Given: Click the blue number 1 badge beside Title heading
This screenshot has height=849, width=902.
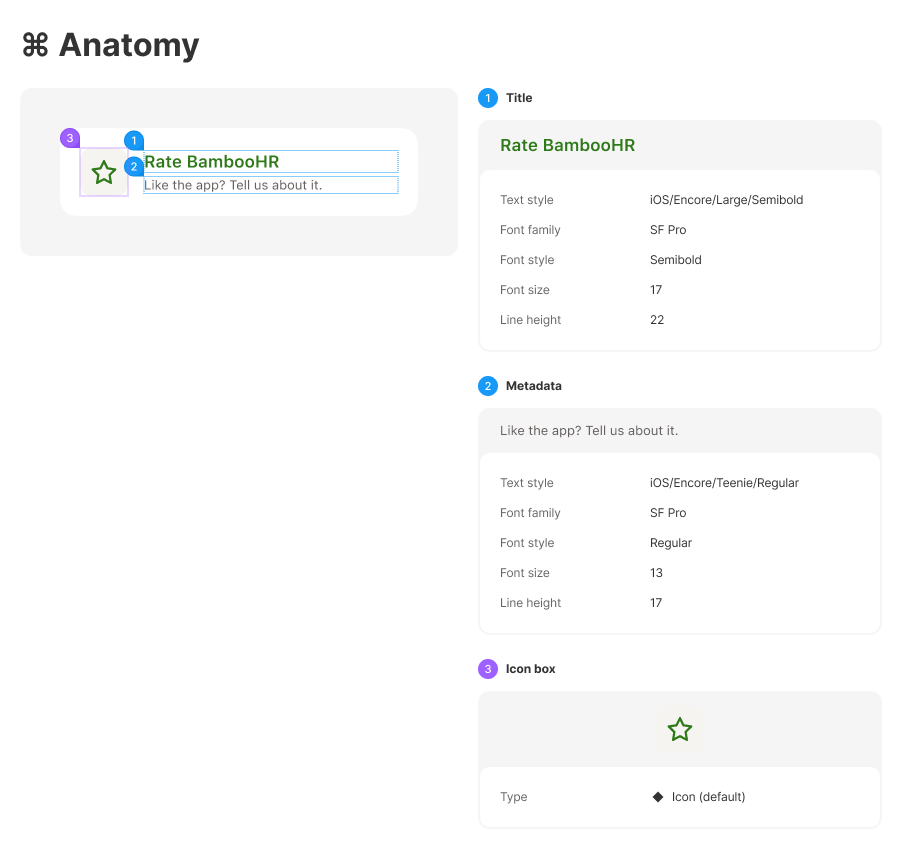Looking at the screenshot, I should click(488, 98).
